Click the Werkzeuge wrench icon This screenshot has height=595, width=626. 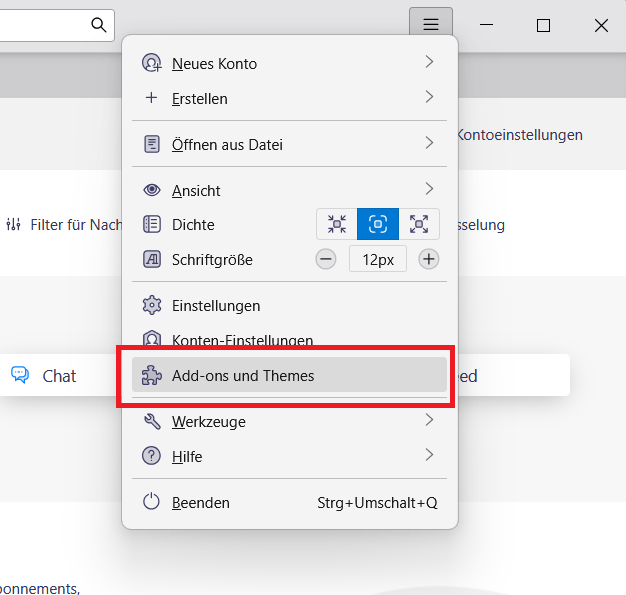pyautogui.click(x=152, y=421)
